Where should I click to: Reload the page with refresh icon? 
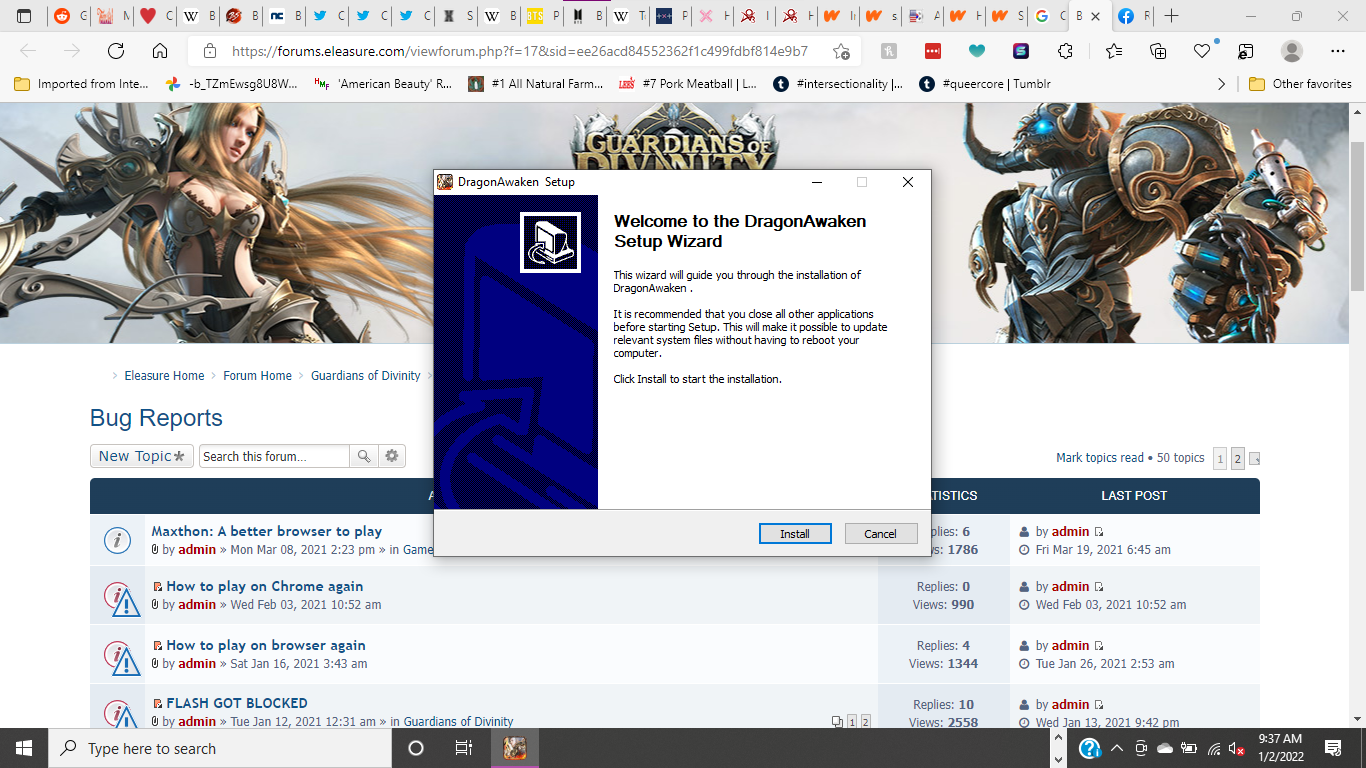116,51
